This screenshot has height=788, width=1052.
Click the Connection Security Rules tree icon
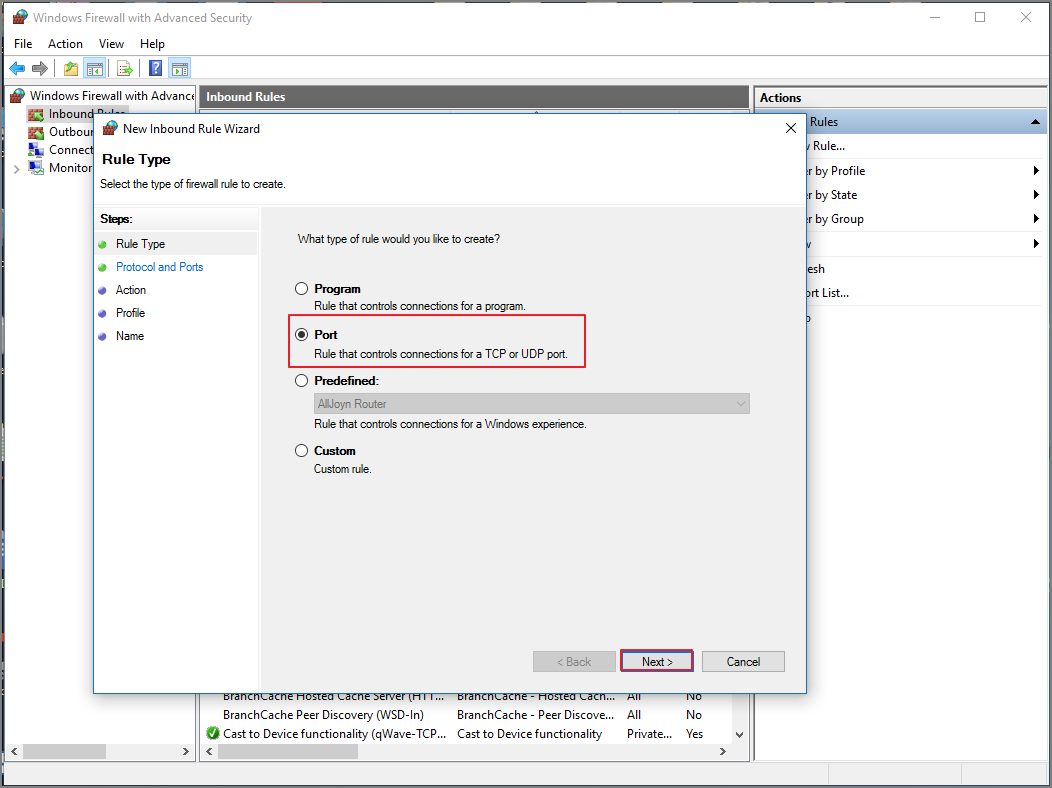tap(36, 150)
